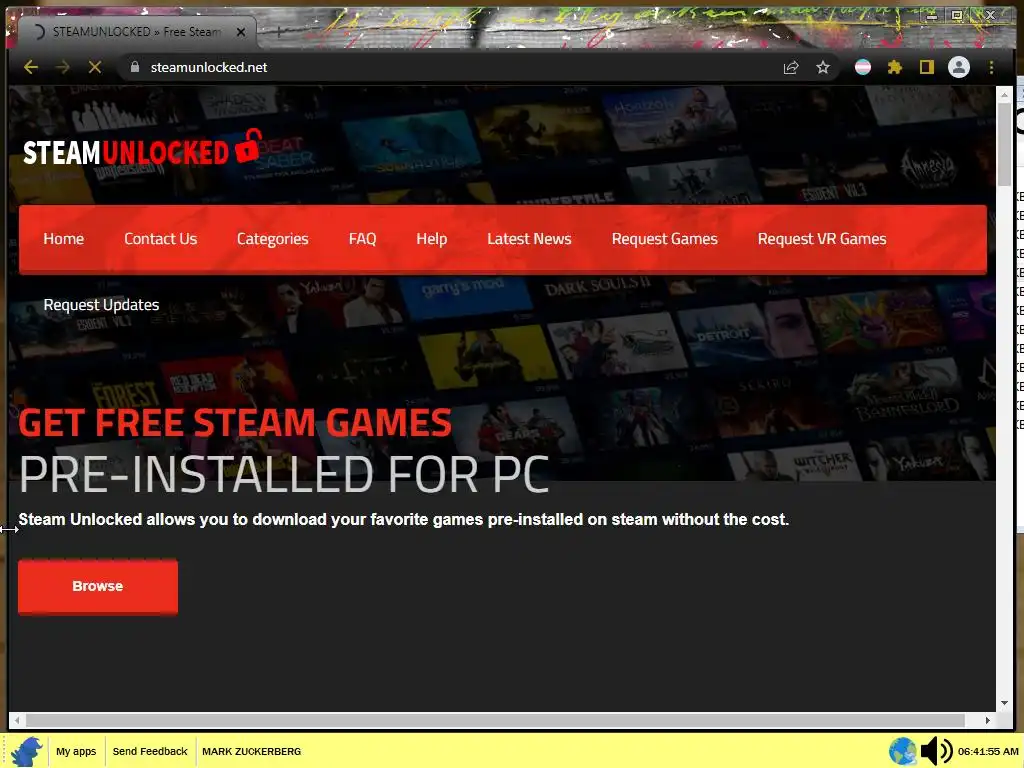Click the padlock site info icon
Image resolution: width=1024 pixels, height=768 pixels.
tap(135, 67)
